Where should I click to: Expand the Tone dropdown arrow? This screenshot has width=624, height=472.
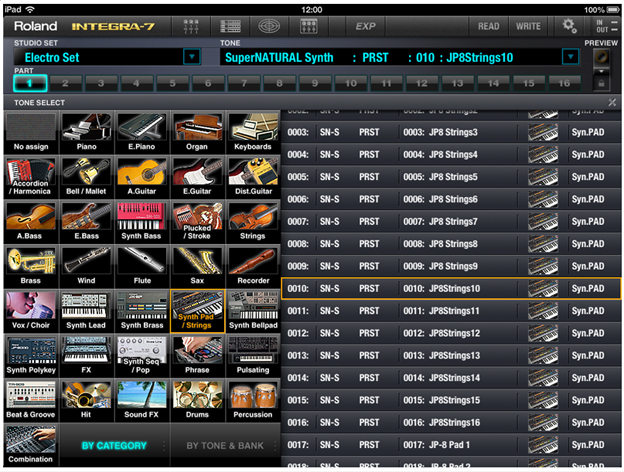pyautogui.click(x=570, y=57)
